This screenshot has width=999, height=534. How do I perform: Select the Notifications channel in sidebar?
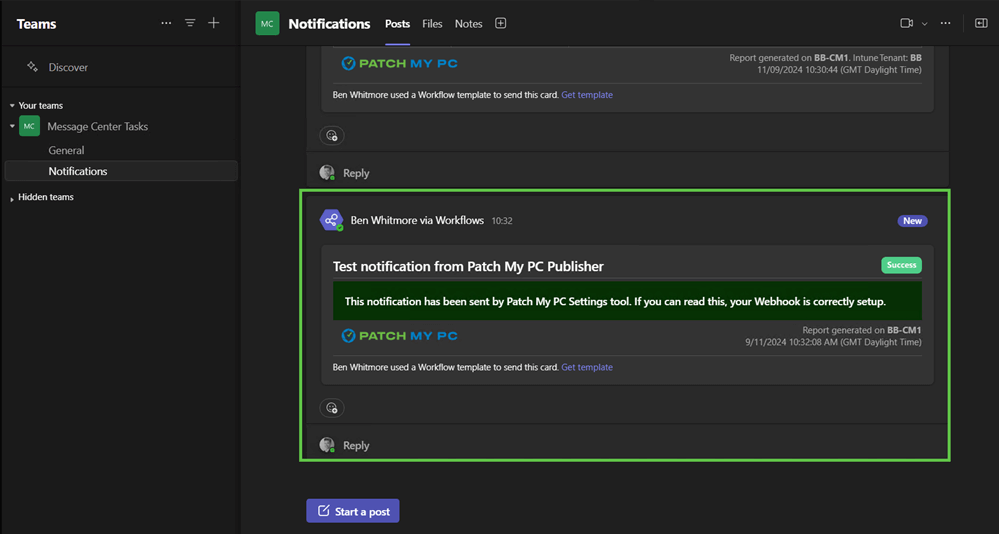[121, 171]
